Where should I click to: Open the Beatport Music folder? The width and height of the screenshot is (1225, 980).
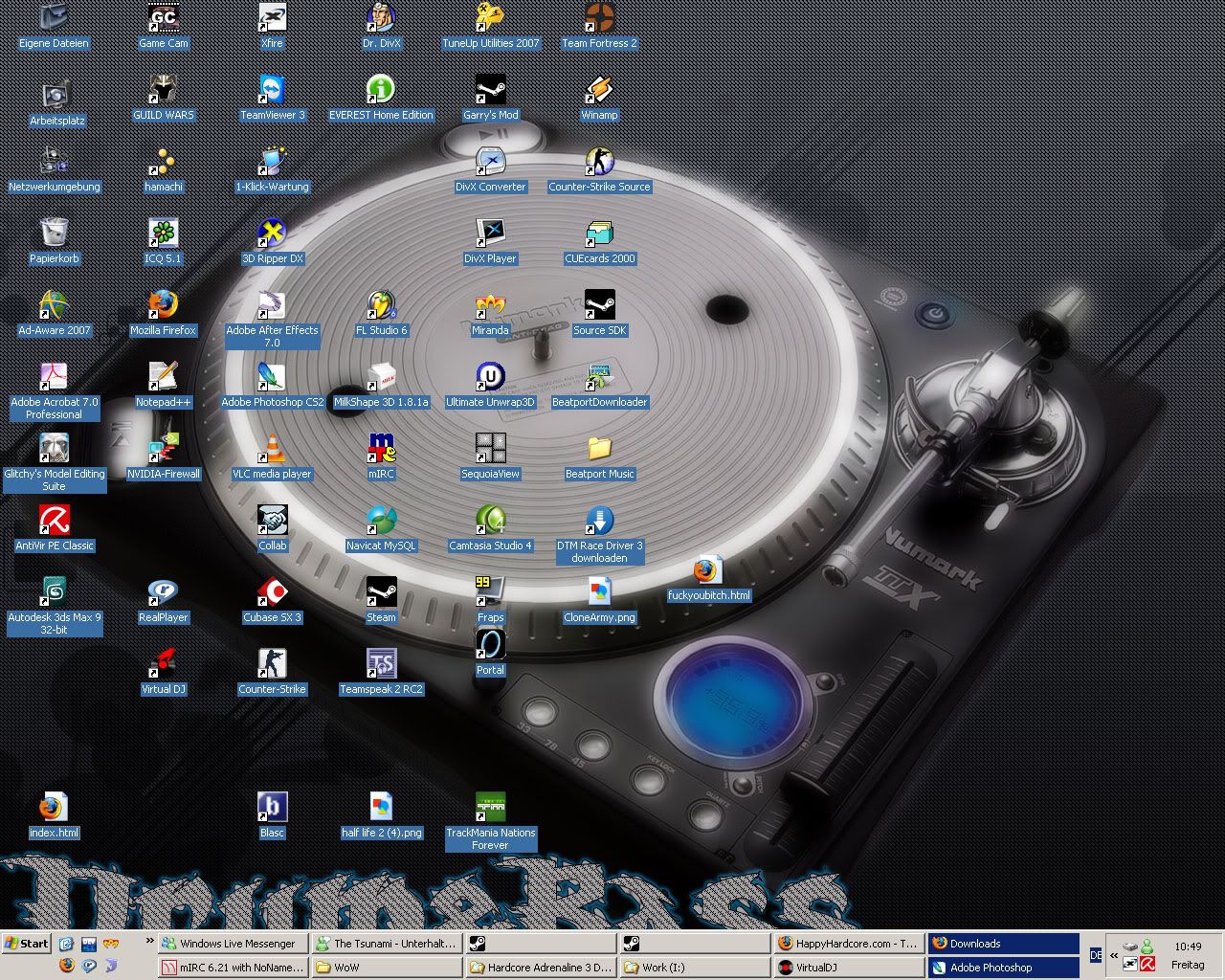599,450
